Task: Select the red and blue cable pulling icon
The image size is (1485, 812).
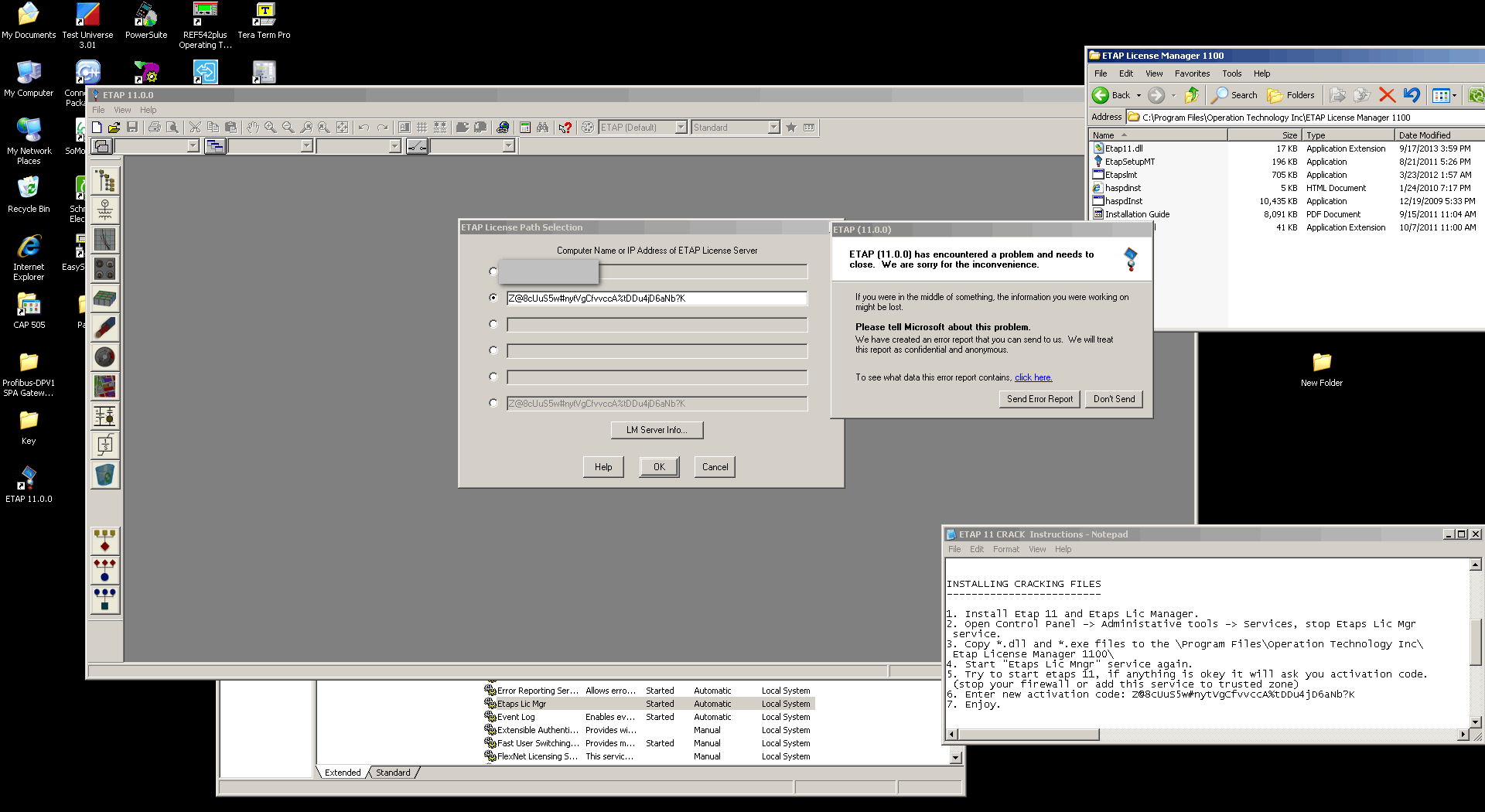Action: (x=105, y=328)
